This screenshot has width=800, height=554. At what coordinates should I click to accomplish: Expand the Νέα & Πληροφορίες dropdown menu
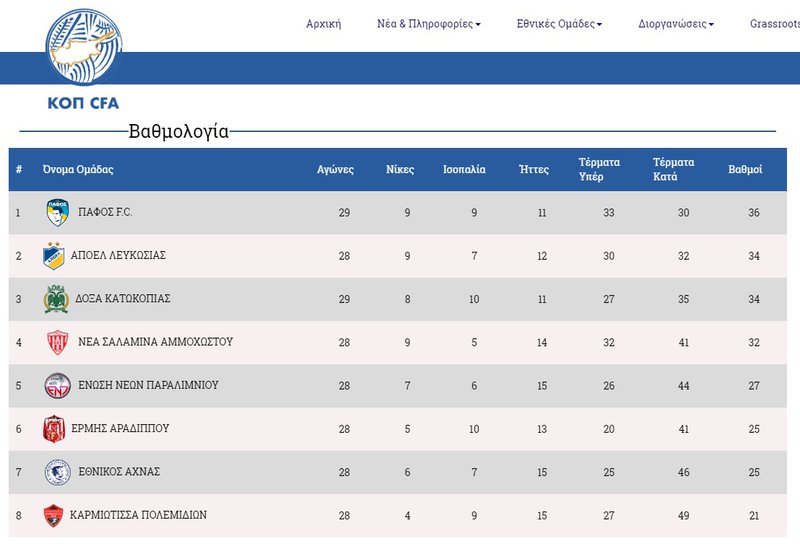(429, 24)
